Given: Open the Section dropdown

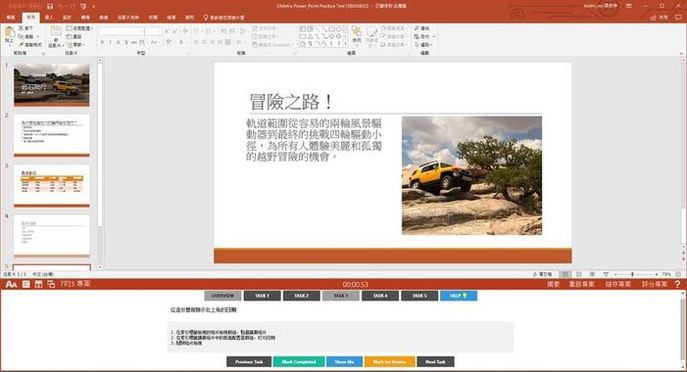Looking at the screenshot, I should 76,45.
